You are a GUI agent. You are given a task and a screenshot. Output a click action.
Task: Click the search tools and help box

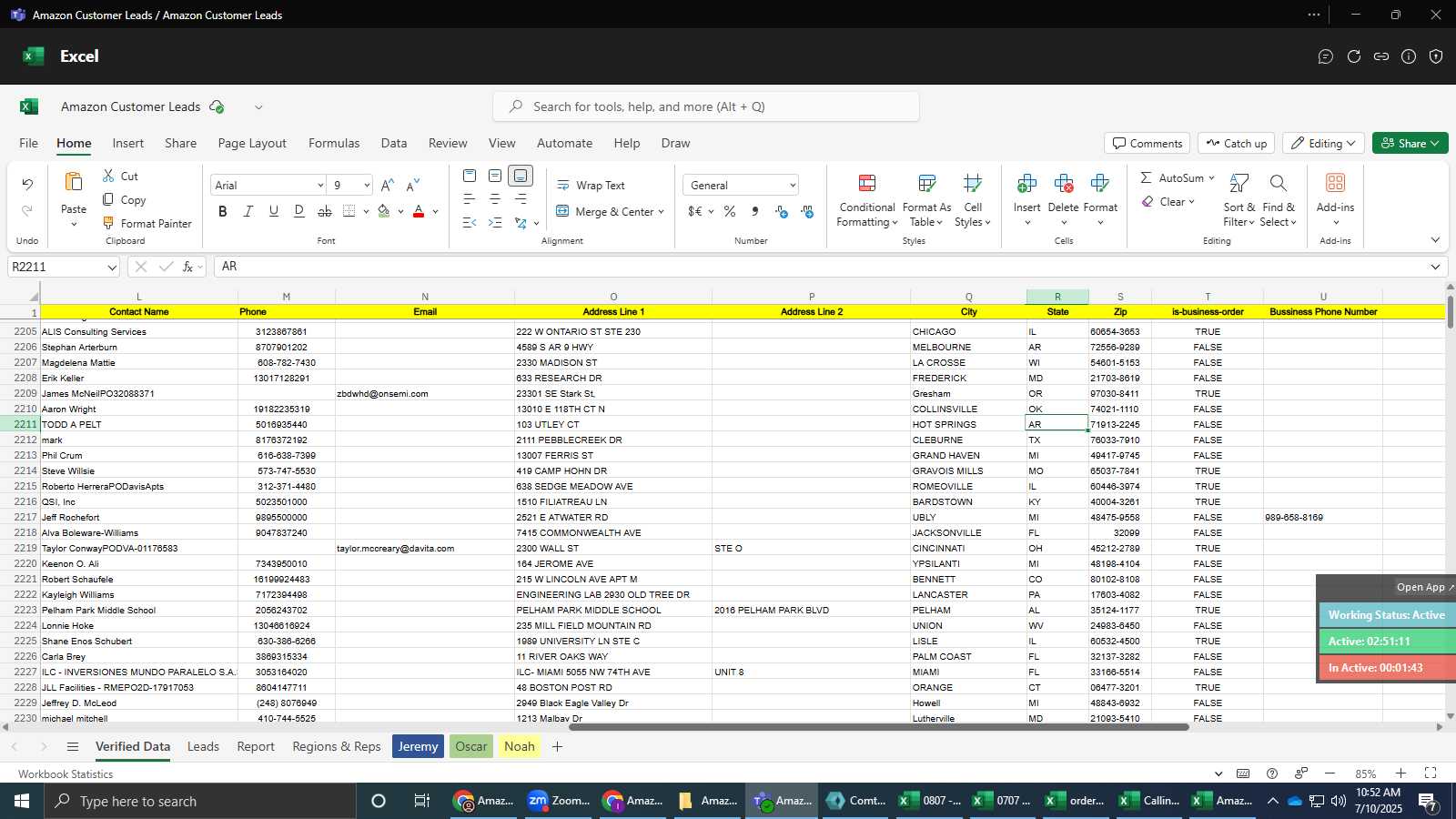tap(706, 106)
